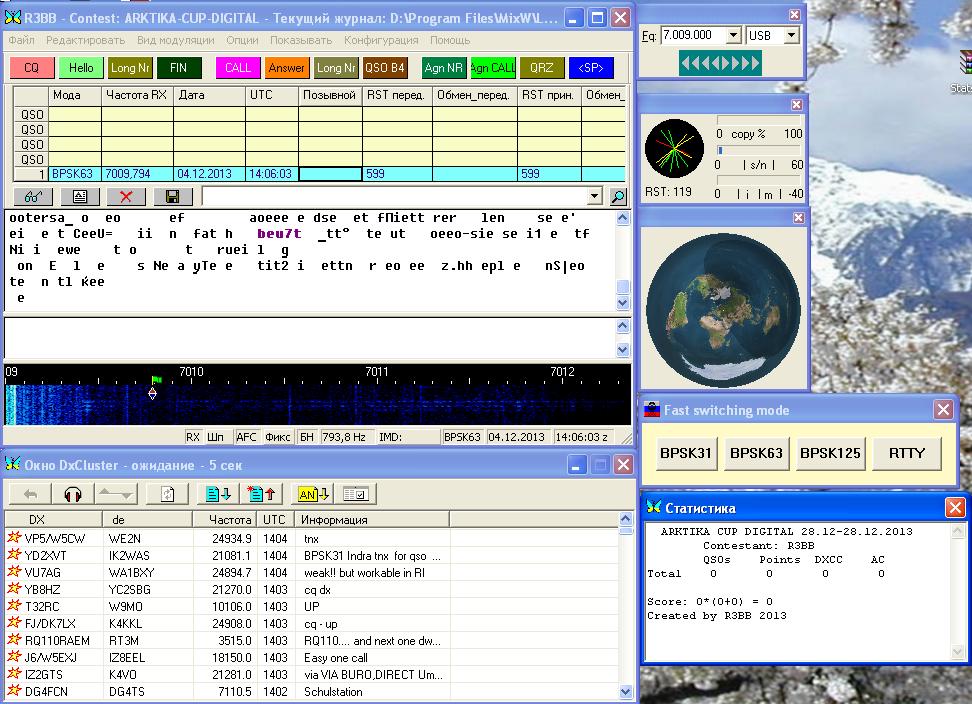Click the floppy disk save QSO icon
This screenshot has height=704, width=972.
[172, 197]
